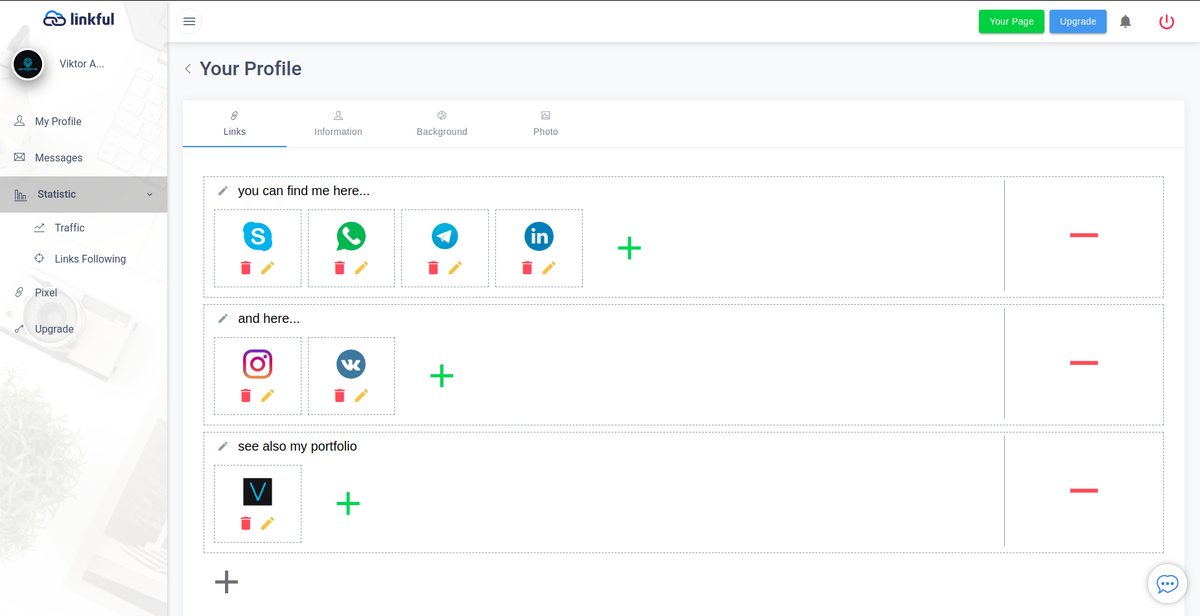
Task: Click the blue Upgrade button
Action: pos(1078,21)
